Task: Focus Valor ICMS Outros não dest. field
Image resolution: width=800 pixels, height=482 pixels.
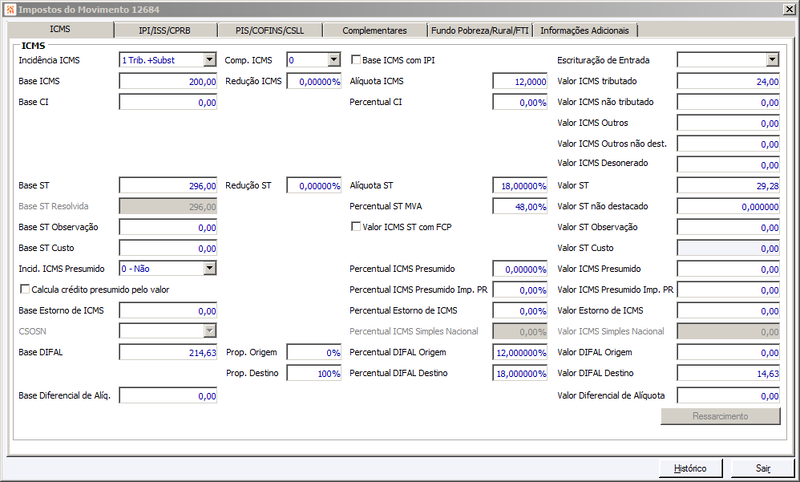Action: click(729, 144)
